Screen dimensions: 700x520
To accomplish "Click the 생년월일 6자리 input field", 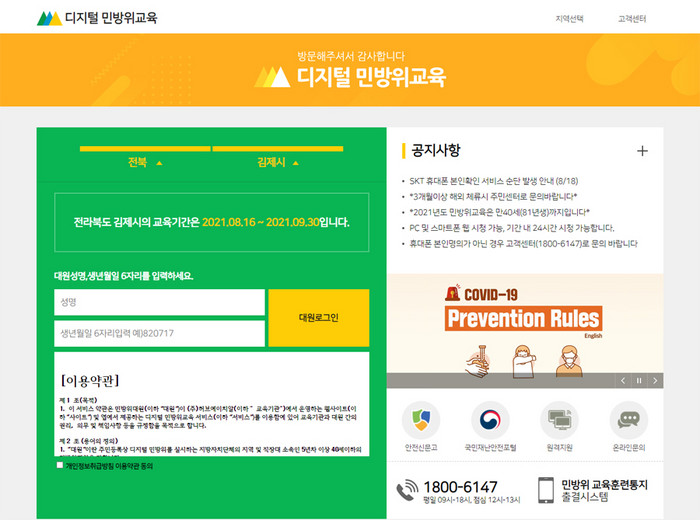I will pyautogui.click(x=159, y=333).
